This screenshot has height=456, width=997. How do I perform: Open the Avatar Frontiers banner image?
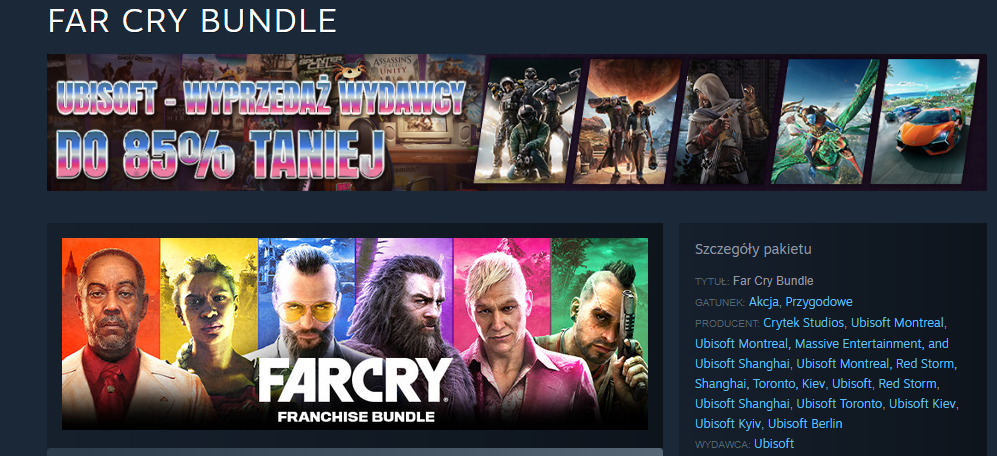point(825,121)
